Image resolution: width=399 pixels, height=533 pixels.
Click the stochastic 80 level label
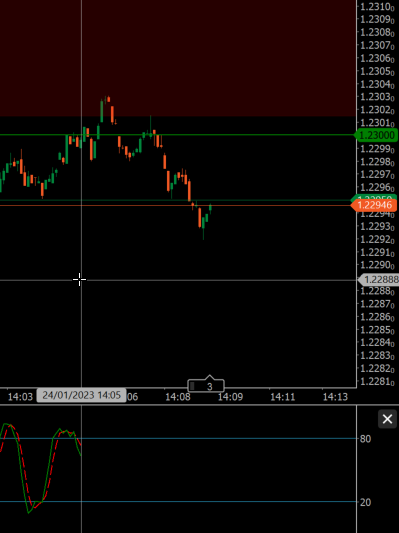pos(365,439)
